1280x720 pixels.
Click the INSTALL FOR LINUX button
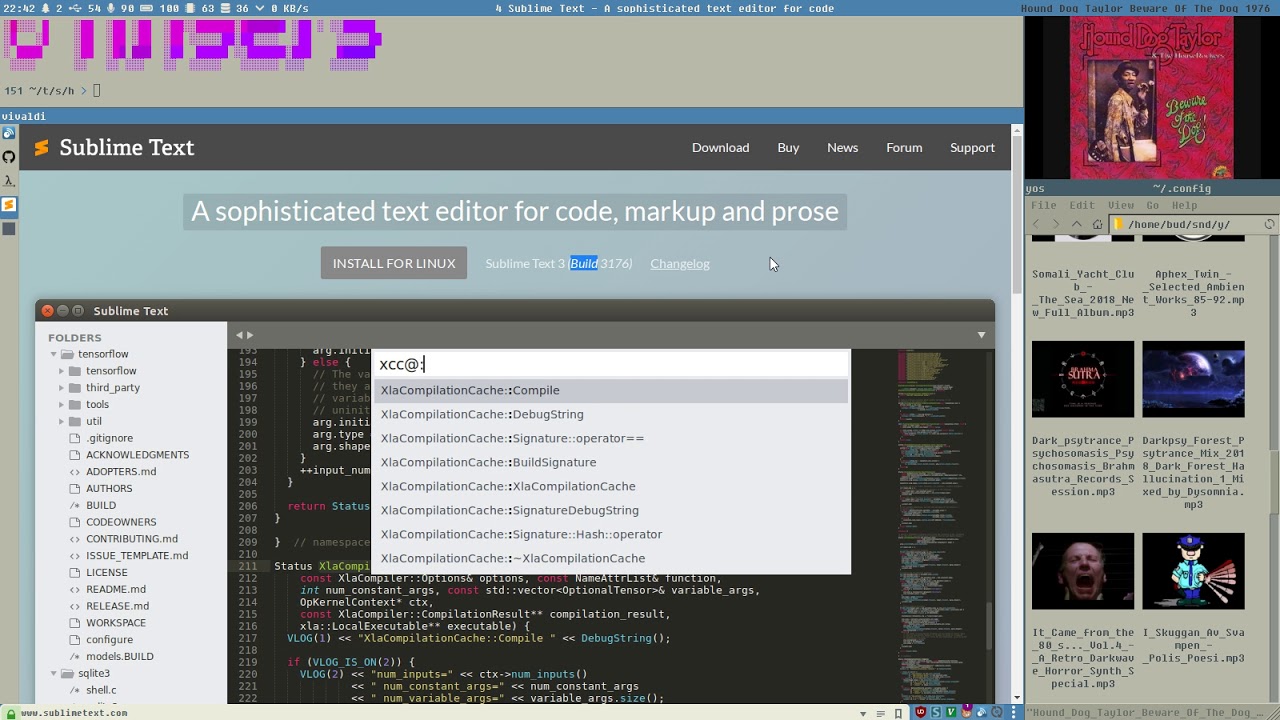tap(394, 264)
